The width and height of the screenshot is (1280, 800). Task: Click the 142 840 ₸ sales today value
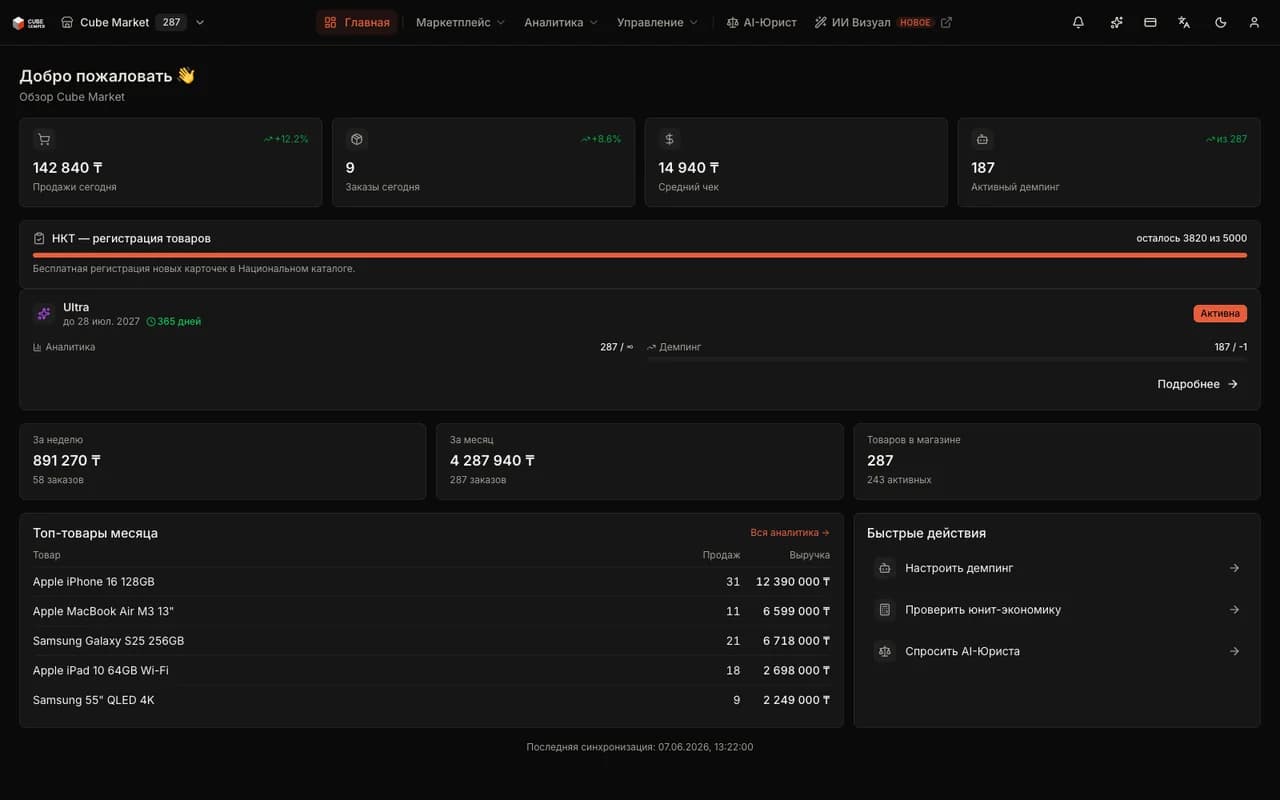pos(67,168)
